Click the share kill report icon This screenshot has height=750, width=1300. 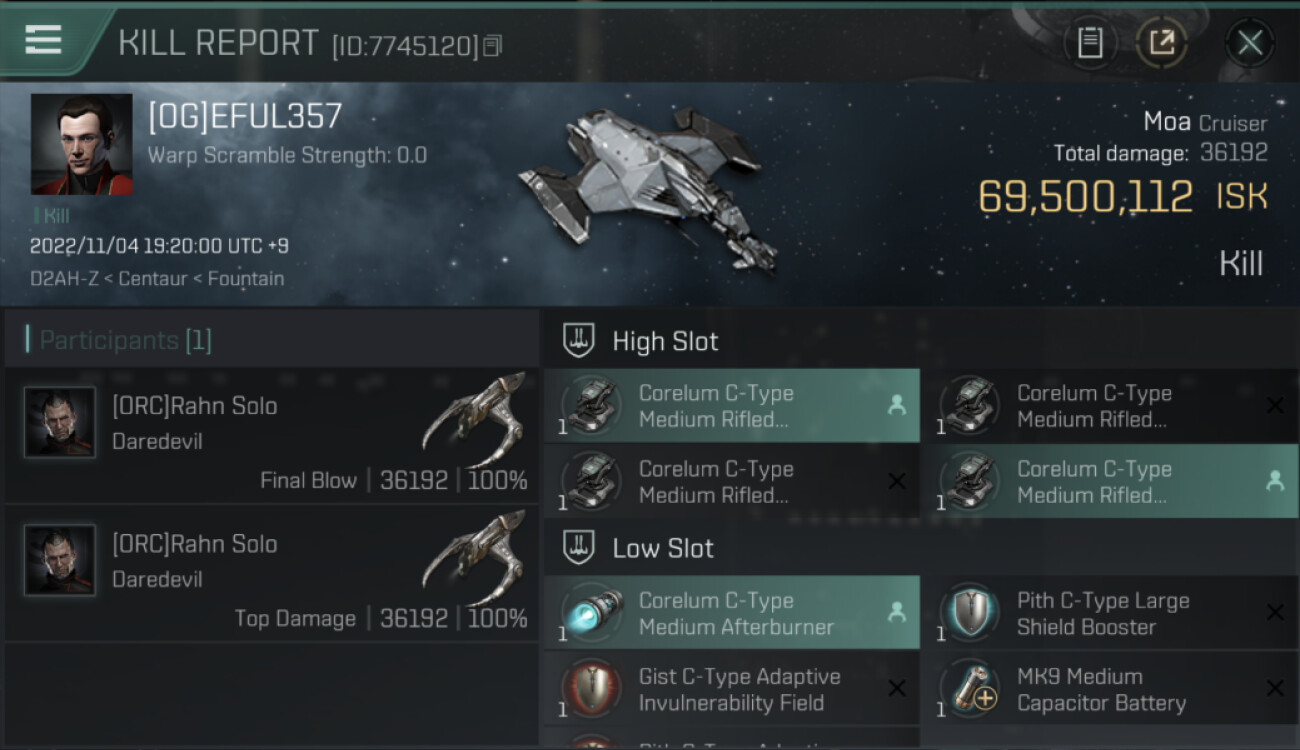1162,43
